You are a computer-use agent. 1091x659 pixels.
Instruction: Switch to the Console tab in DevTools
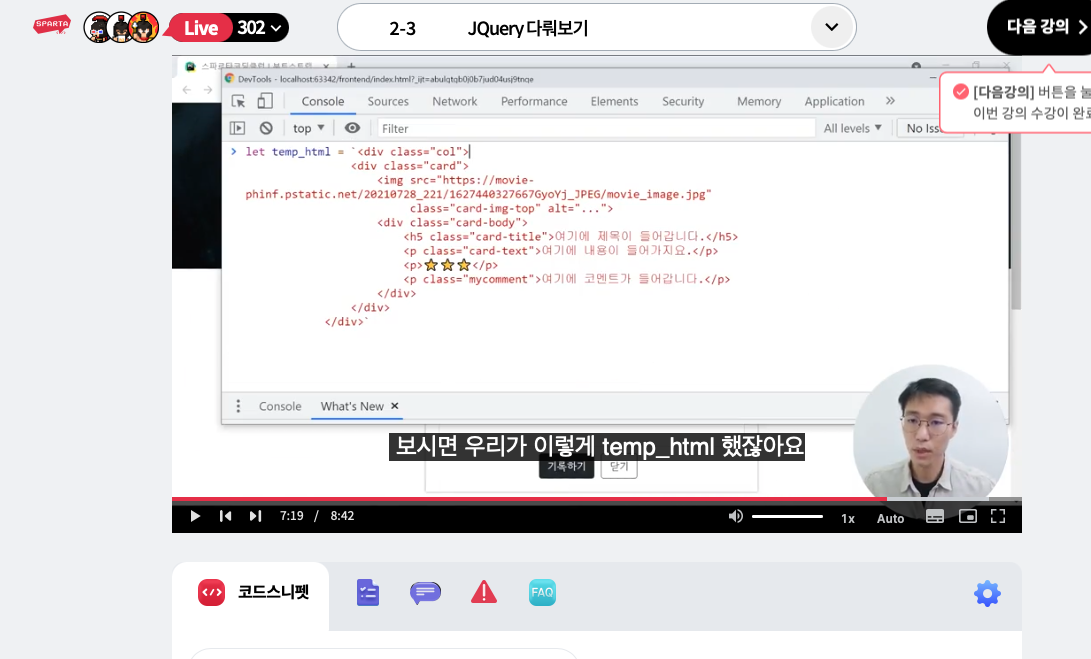point(323,101)
